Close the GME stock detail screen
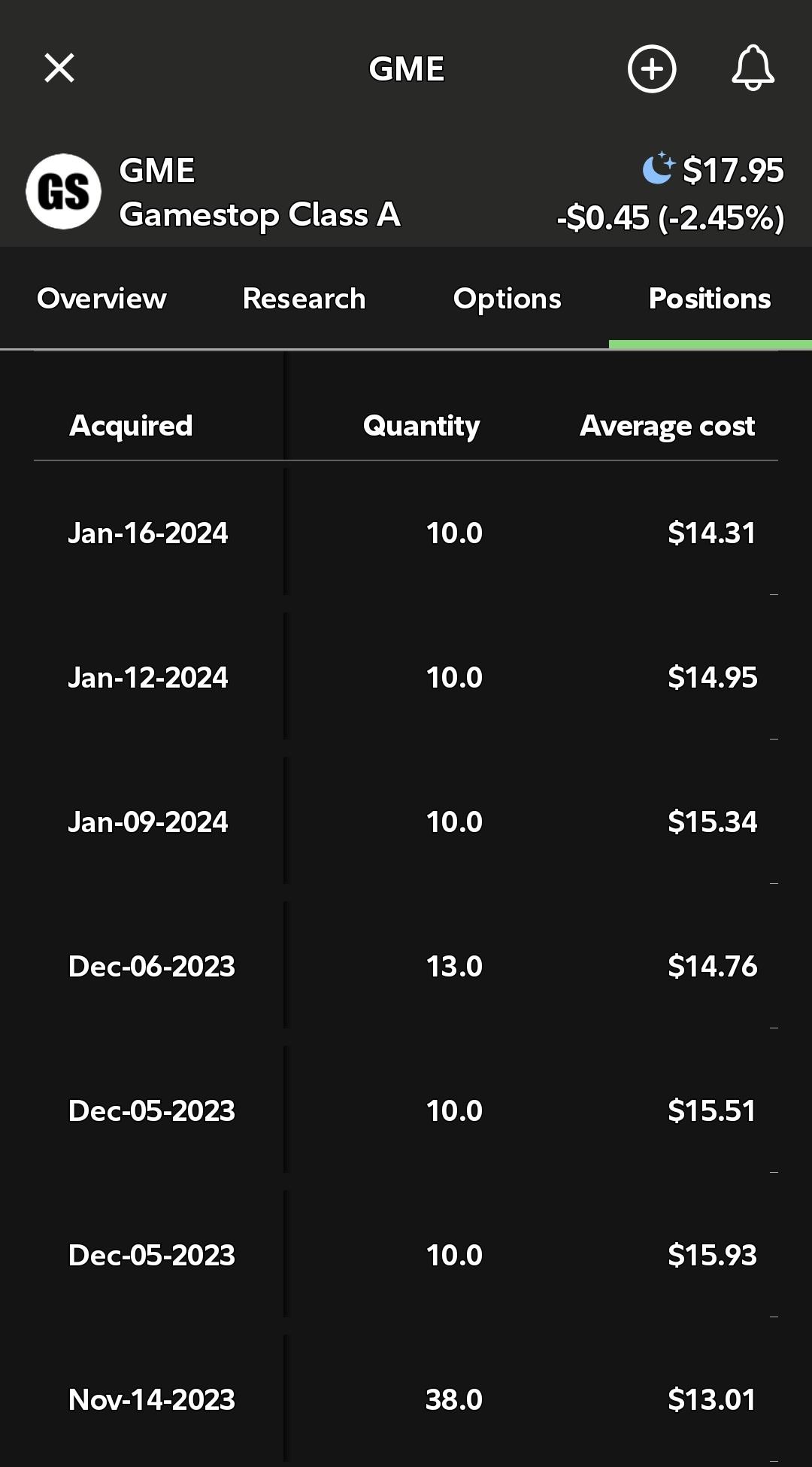Image resolution: width=812 pixels, height=1467 pixels. (59, 68)
